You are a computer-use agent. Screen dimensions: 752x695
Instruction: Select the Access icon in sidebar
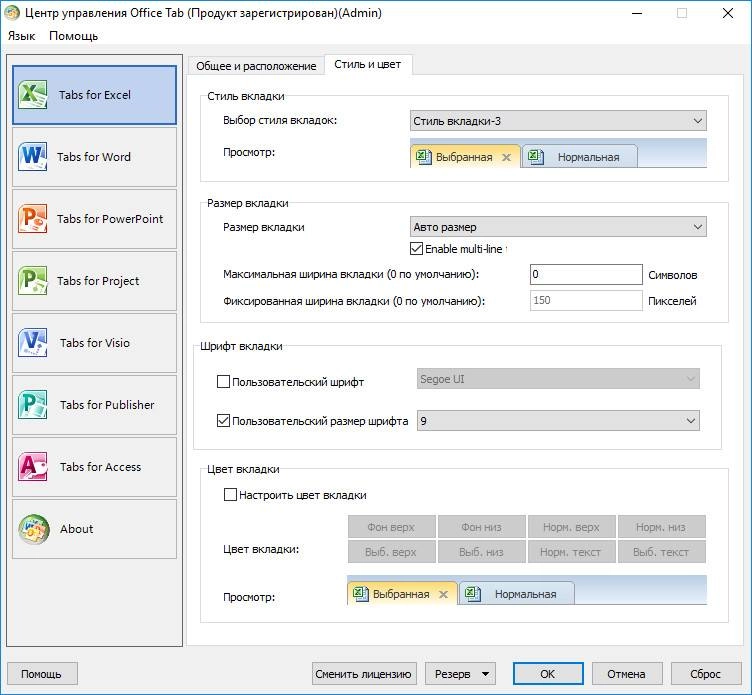(x=33, y=466)
